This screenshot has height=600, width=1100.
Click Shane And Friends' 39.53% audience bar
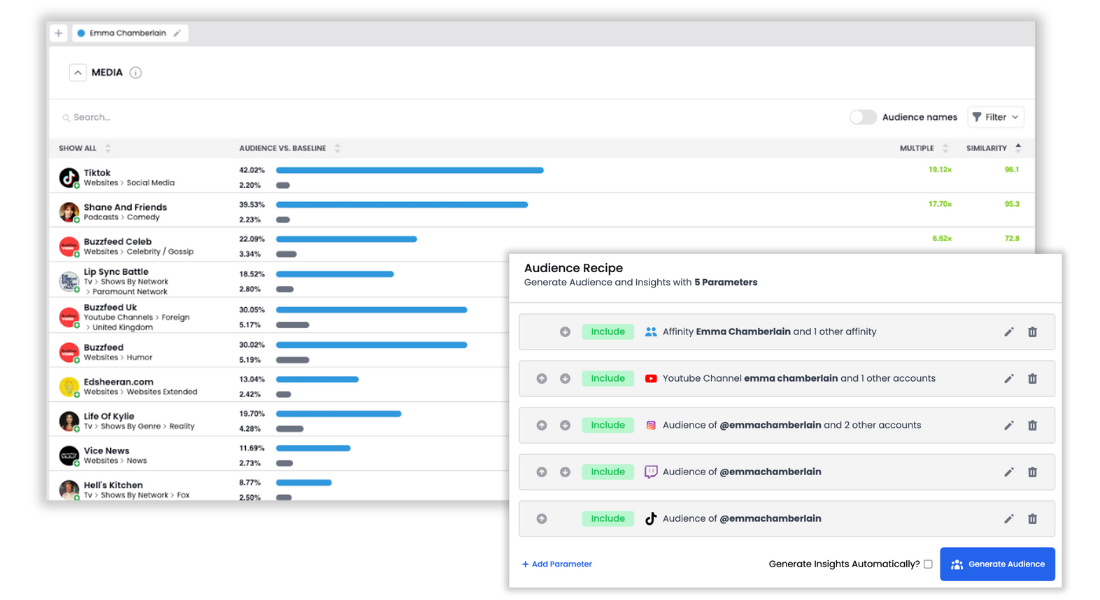coord(402,204)
